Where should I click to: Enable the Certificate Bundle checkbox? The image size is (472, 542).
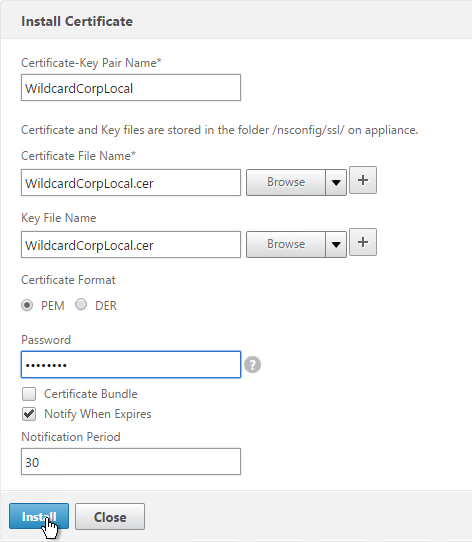pyautogui.click(x=29, y=394)
